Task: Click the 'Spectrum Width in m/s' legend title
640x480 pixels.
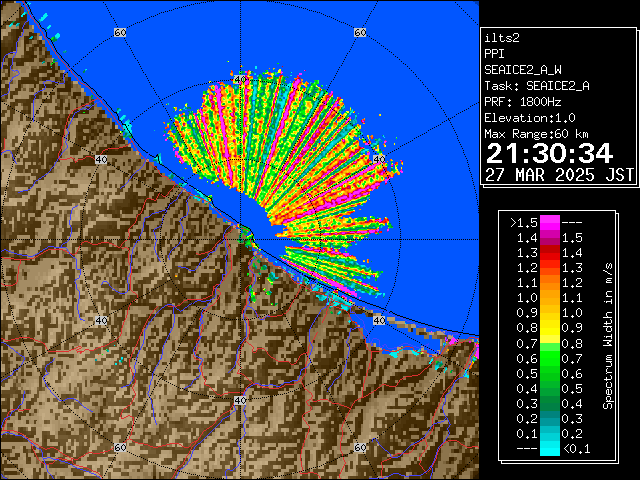Action: 608,336
